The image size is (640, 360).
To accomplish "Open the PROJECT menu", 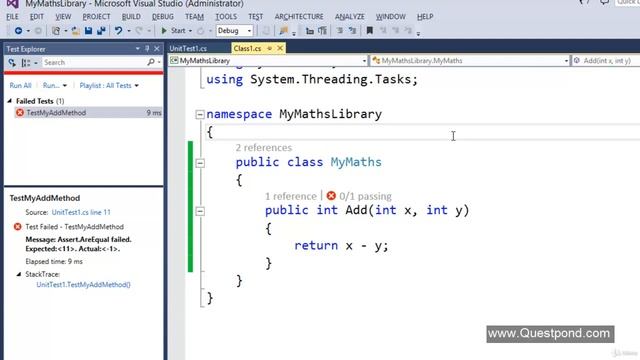I will pyautogui.click(x=96, y=17).
